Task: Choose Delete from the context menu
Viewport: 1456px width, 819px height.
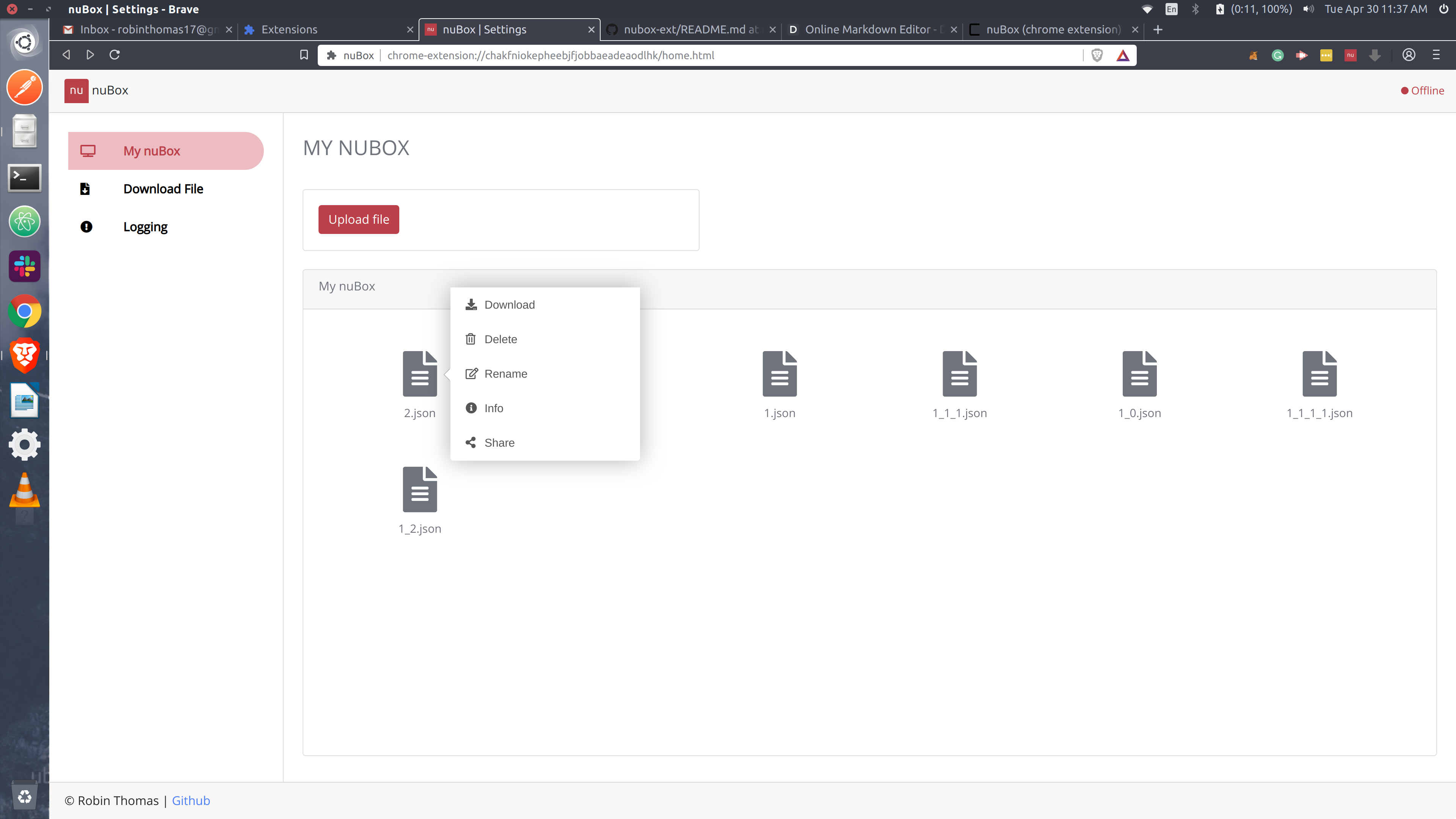Action: [500, 339]
